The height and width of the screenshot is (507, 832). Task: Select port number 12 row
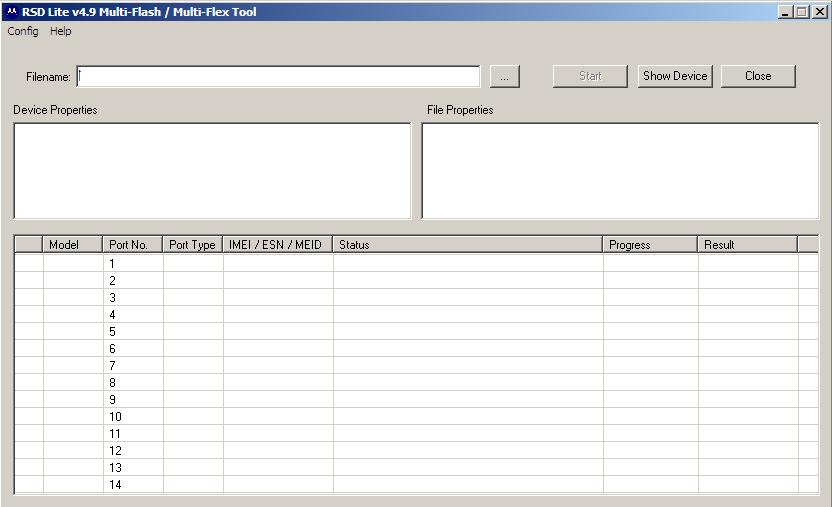click(x=417, y=450)
